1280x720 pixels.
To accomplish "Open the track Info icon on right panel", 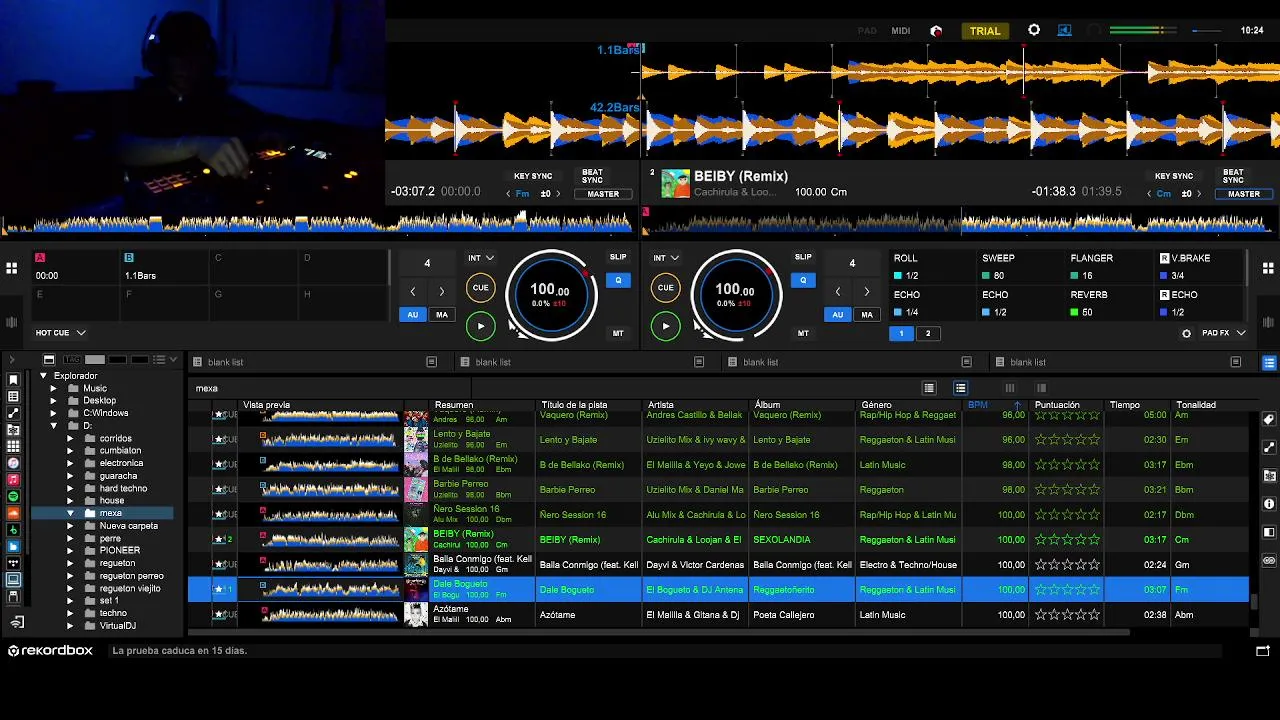I will [x=1269, y=504].
